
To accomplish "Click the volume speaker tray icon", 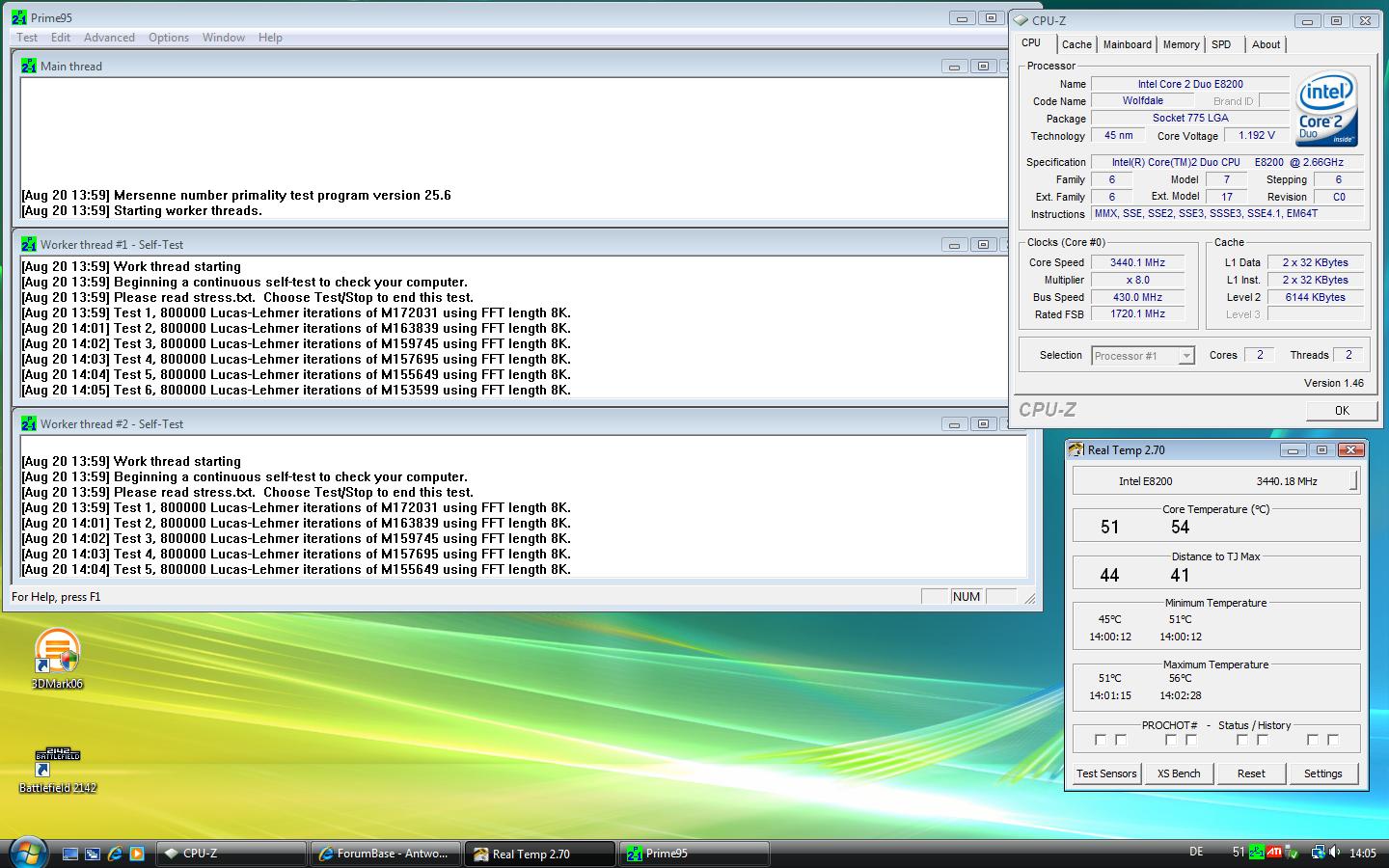I will coord(1335,853).
